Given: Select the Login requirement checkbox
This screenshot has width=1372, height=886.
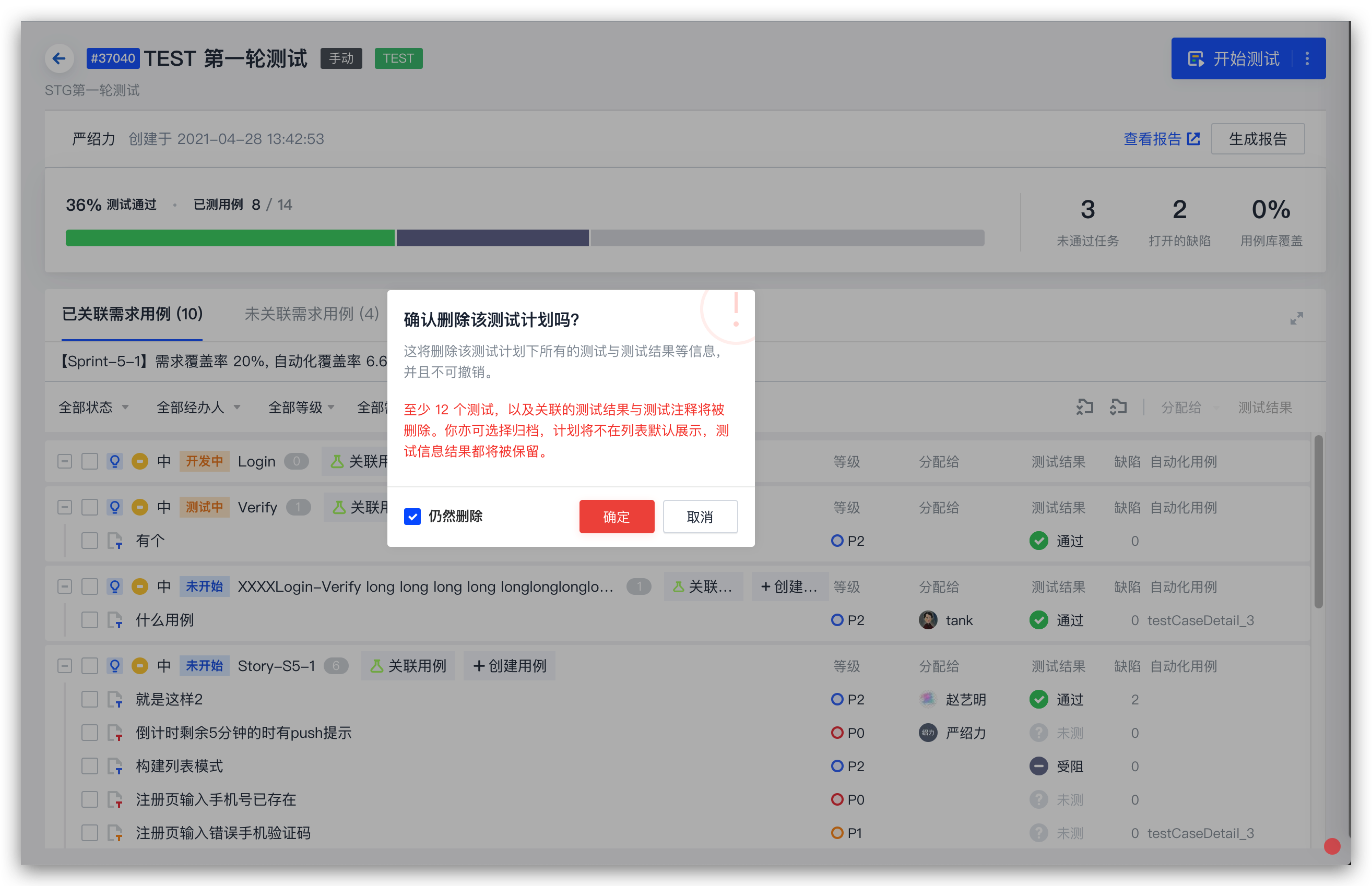Looking at the screenshot, I should click(x=90, y=461).
